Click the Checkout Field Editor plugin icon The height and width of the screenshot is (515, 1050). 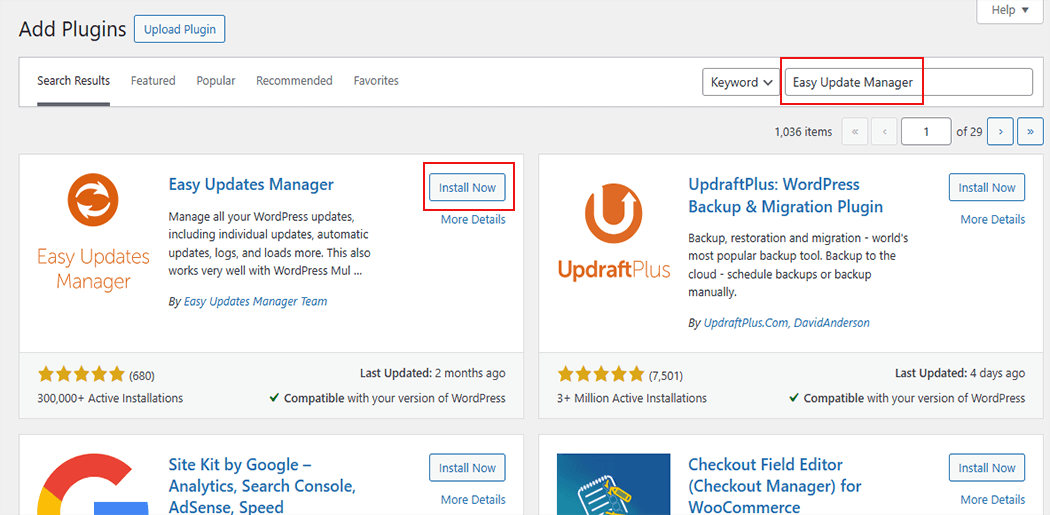point(613,485)
